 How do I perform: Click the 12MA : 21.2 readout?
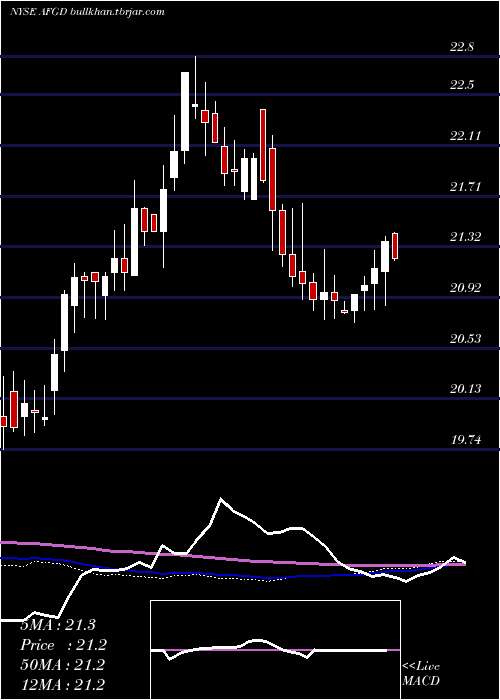62,684
